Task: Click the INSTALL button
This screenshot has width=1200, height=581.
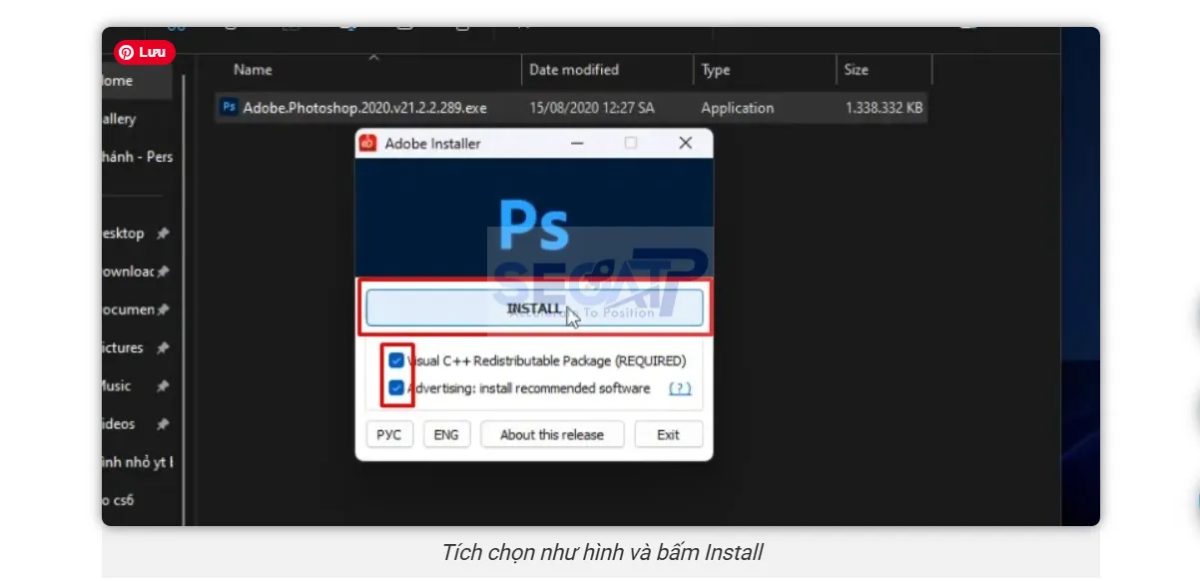Action: pyautogui.click(x=533, y=308)
